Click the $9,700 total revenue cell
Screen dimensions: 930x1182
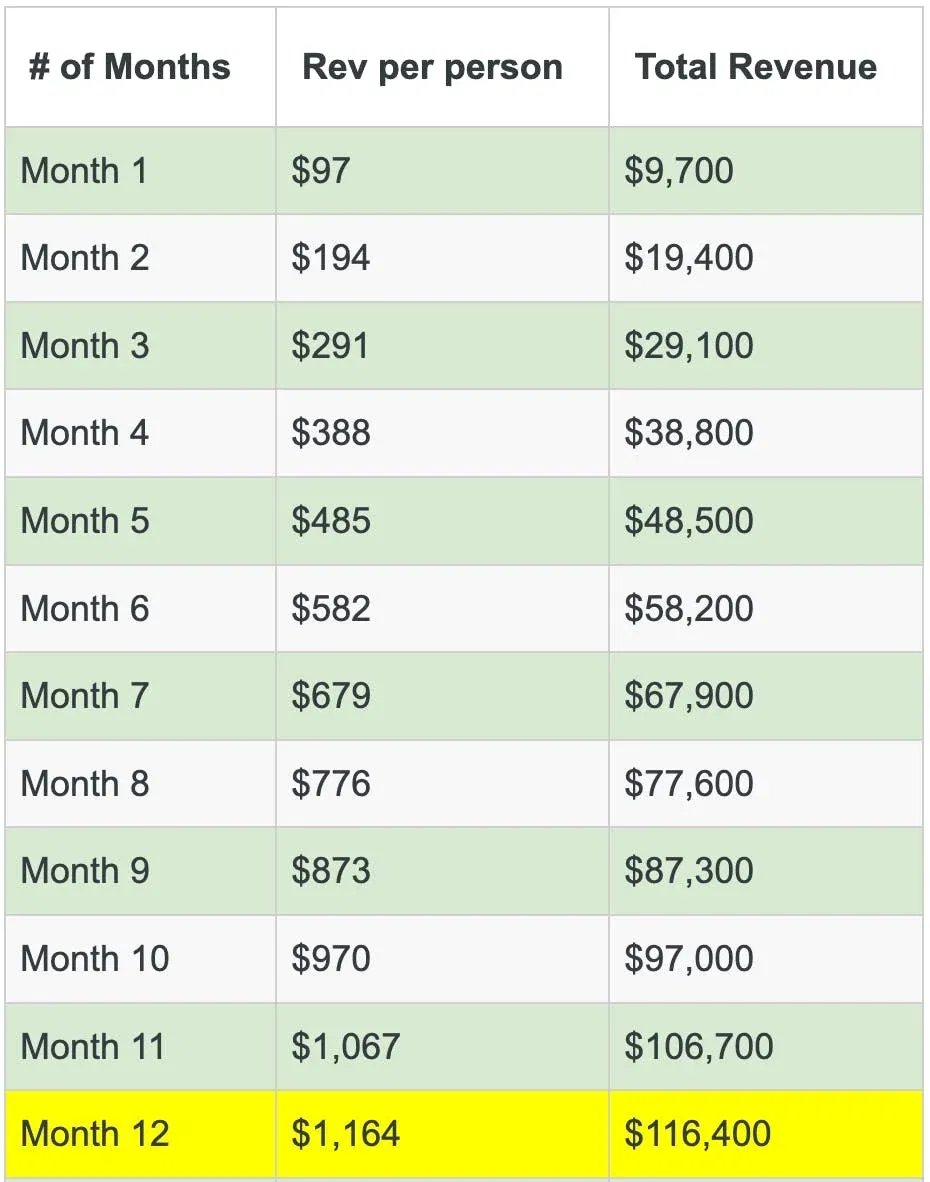766,170
